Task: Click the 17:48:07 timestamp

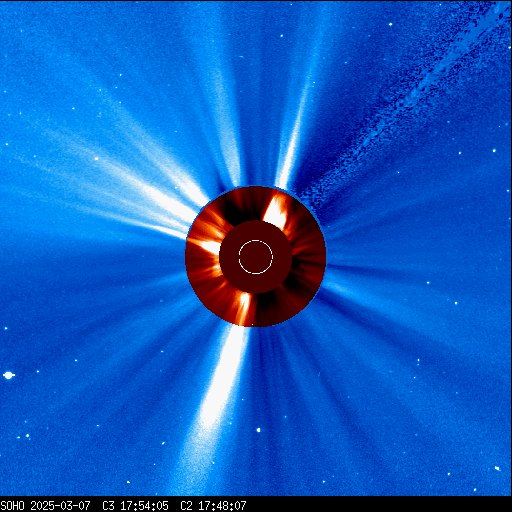Action: point(222,506)
